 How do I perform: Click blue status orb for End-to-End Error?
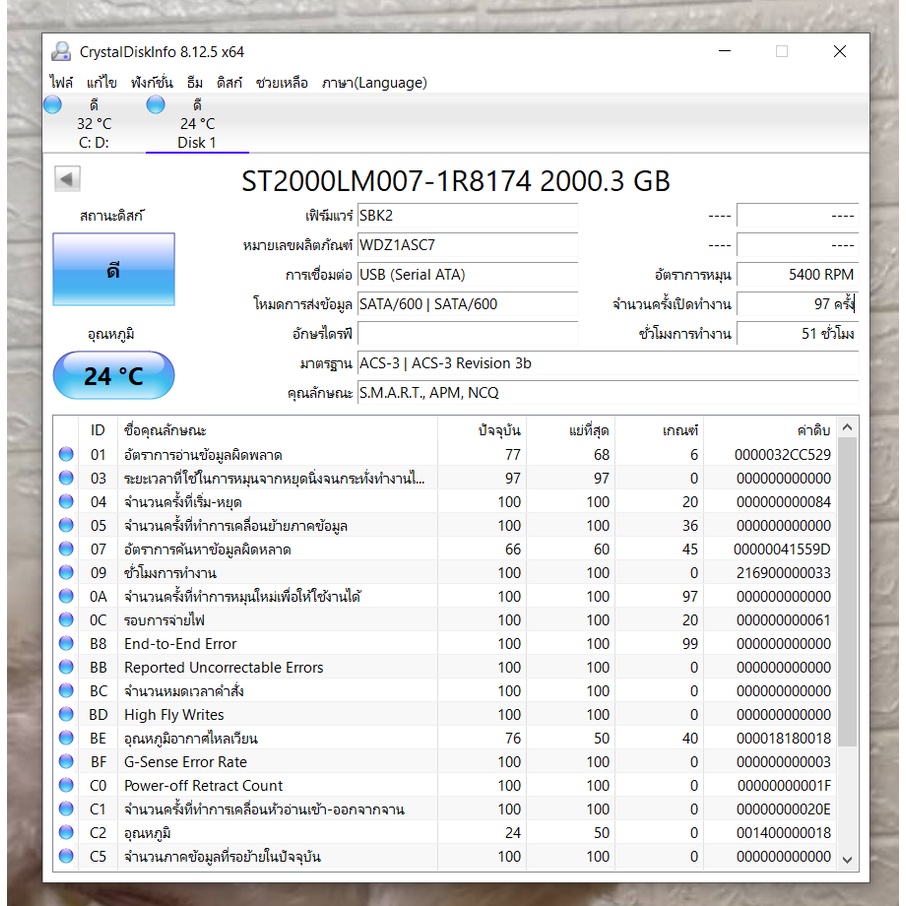66,644
